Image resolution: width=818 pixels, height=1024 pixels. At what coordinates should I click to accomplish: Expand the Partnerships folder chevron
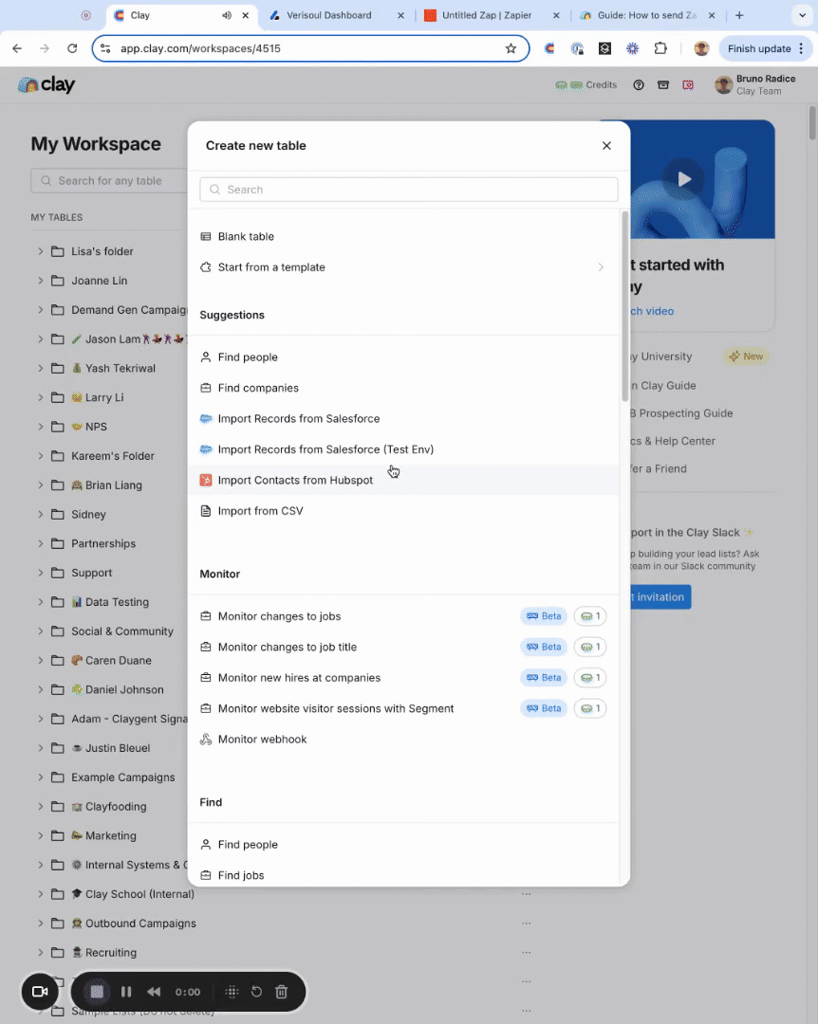[41, 544]
